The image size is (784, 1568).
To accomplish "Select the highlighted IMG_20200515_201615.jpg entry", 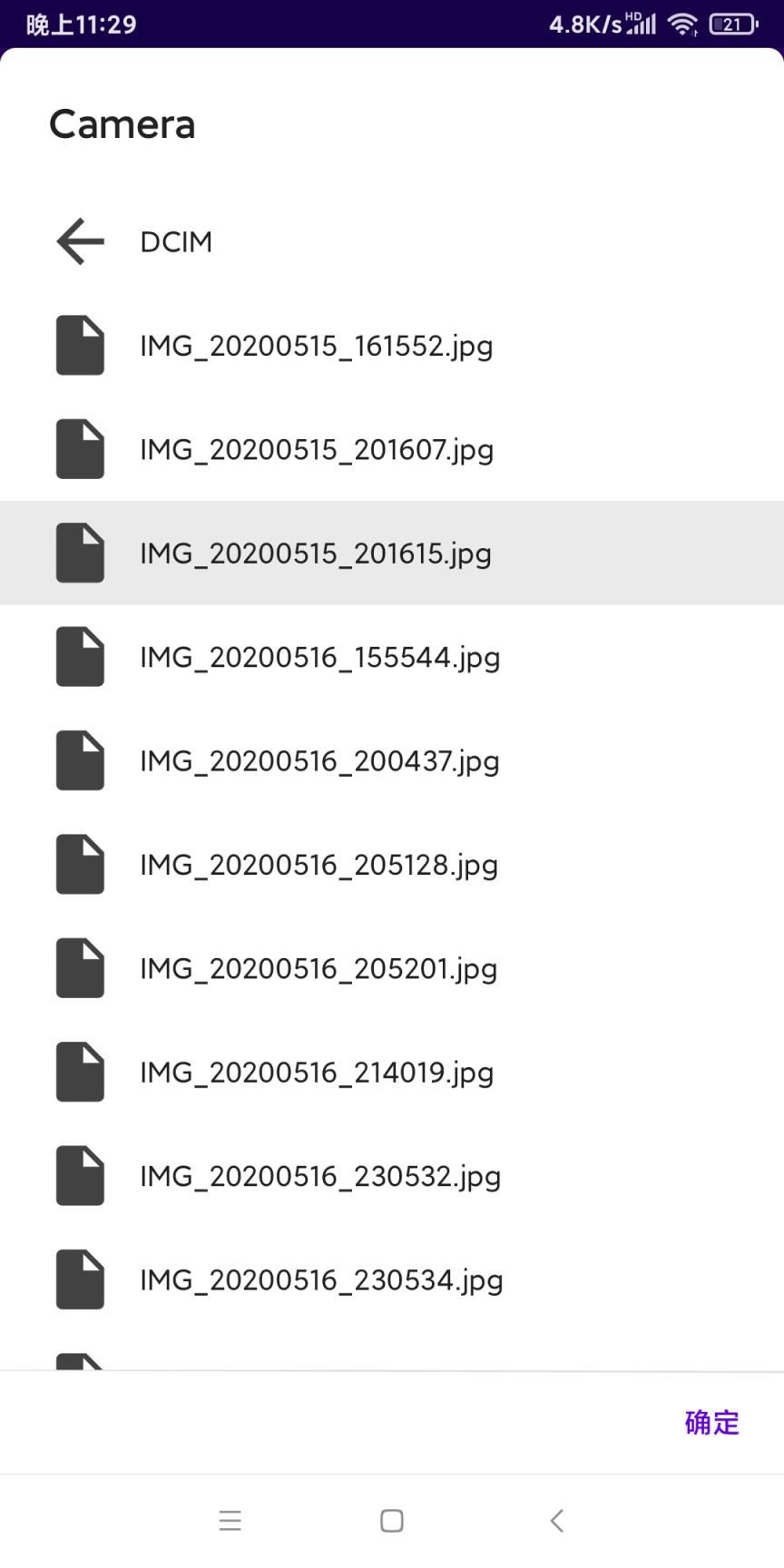I will (x=392, y=553).
